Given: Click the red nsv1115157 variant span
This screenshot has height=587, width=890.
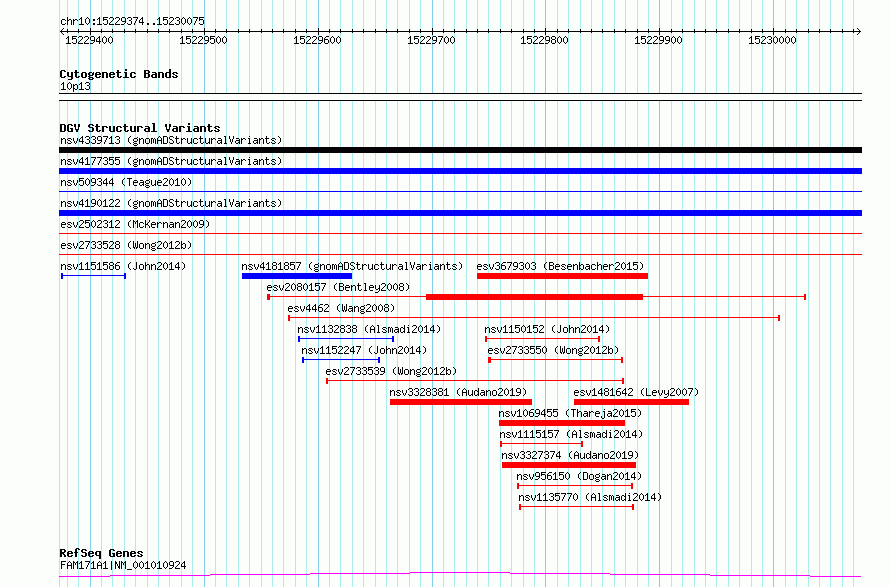Looking at the screenshot, I should pos(541,444).
